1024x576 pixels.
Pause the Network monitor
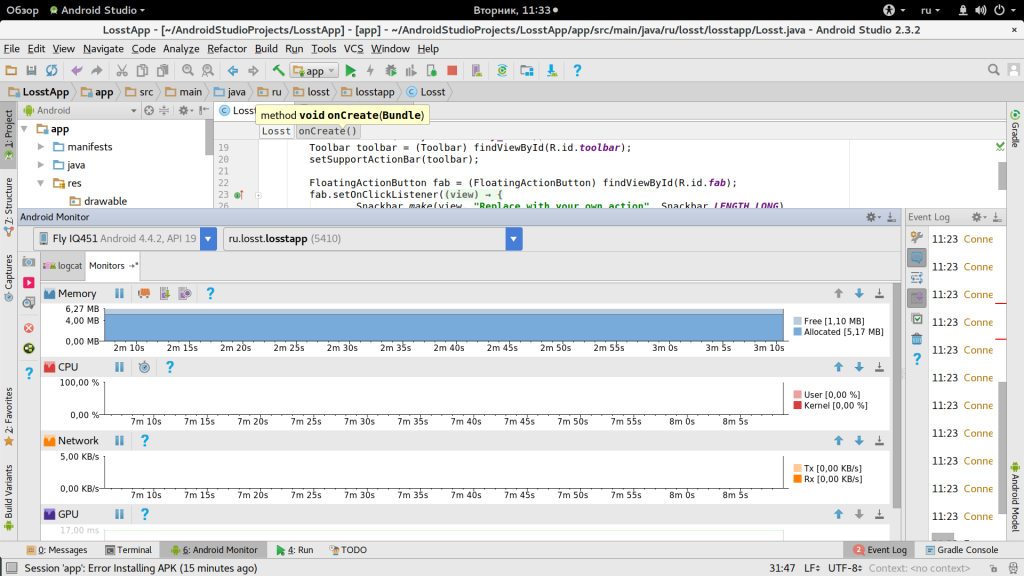pos(119,441)
